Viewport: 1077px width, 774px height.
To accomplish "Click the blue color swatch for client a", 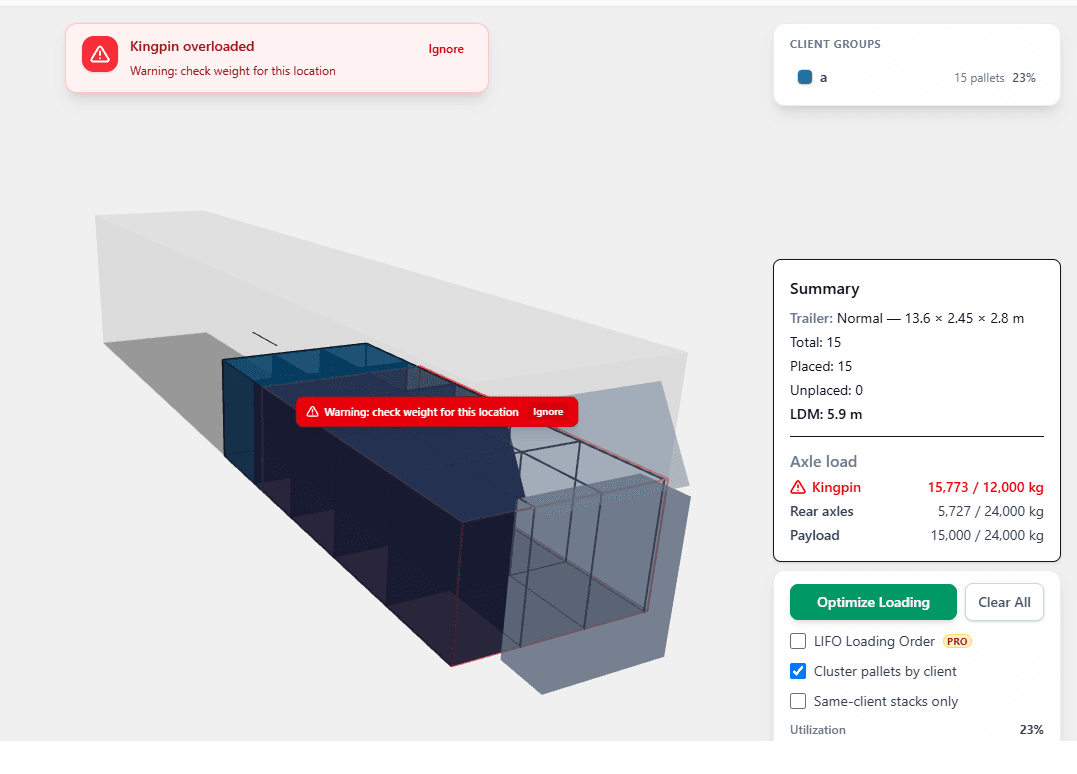I will (x=805, y=78).
